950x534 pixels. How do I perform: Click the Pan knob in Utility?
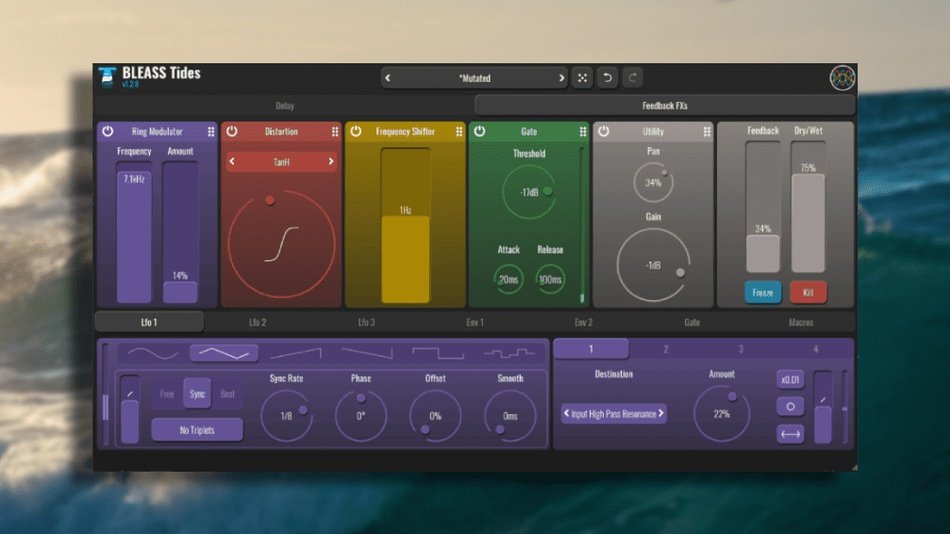pos(653,183)
